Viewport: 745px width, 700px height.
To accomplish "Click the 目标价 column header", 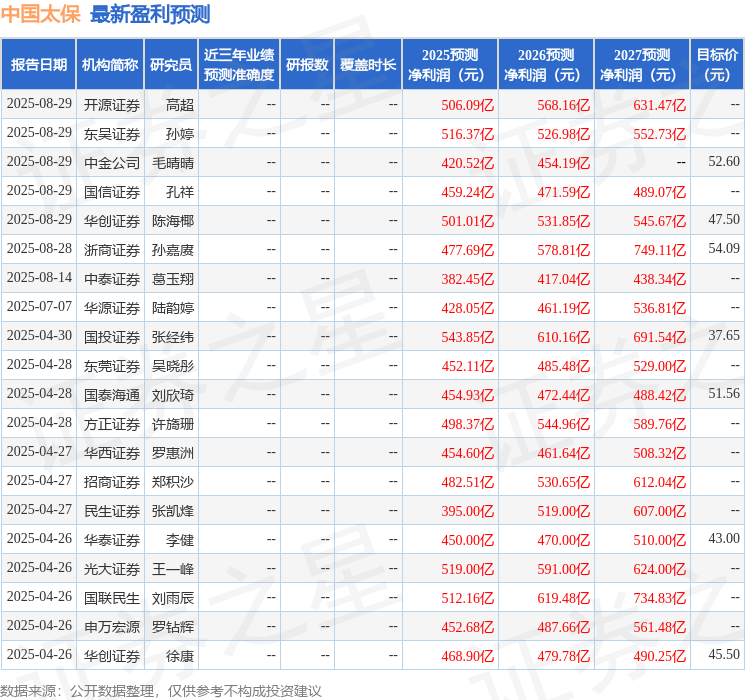I will [716, 64].
